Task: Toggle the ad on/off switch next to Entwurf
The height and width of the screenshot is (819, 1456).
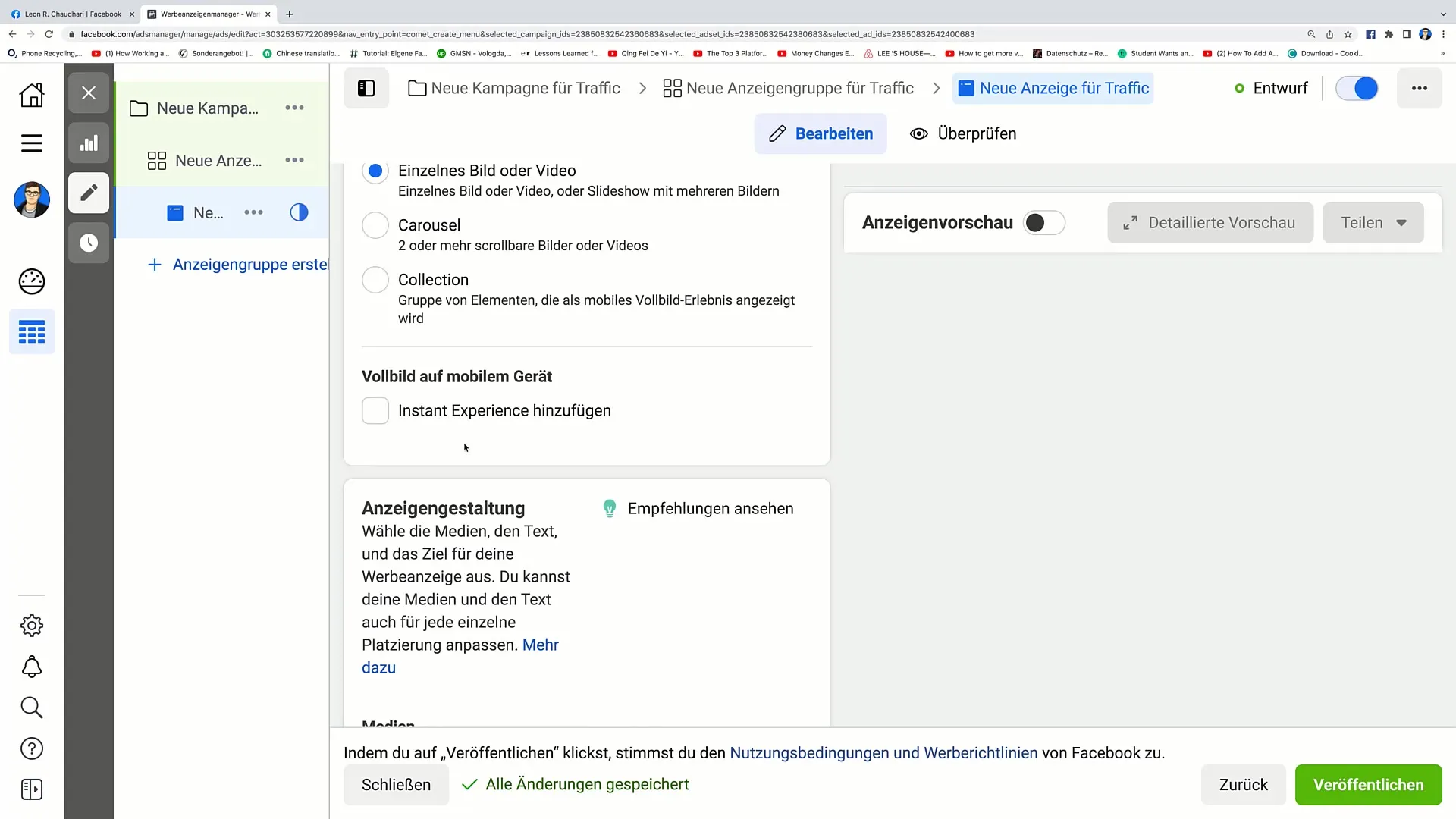Action: click(1357, 88)
